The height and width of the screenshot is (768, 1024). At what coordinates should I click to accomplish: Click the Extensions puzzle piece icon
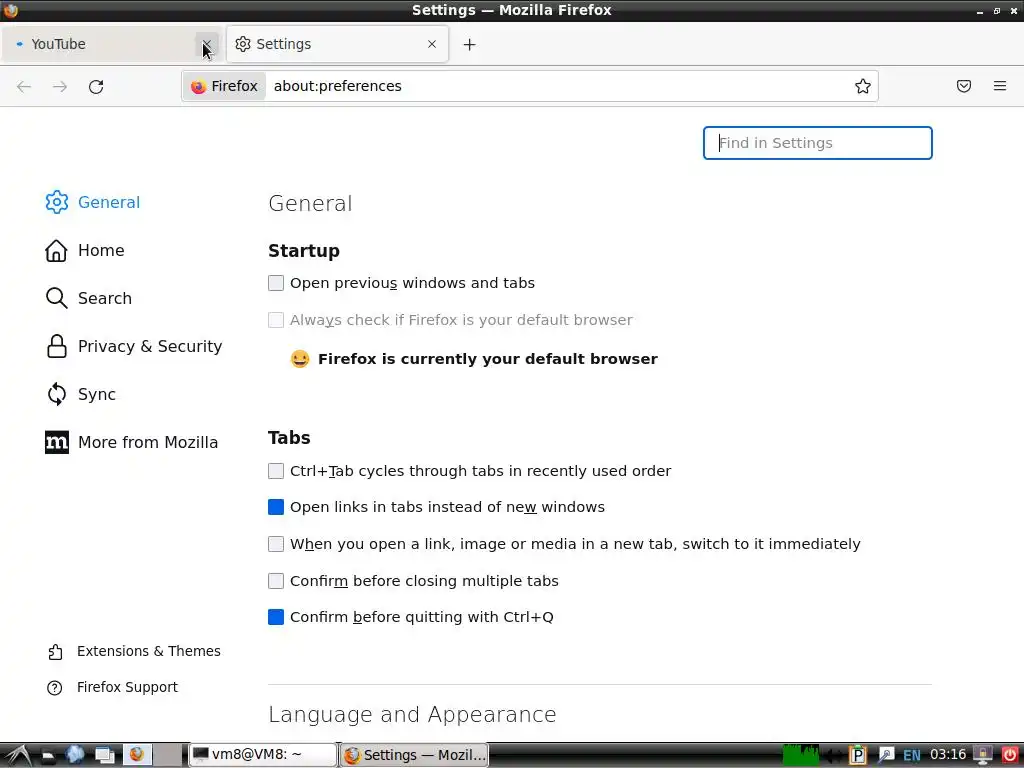pyautogui.click(x=56, y=652)
